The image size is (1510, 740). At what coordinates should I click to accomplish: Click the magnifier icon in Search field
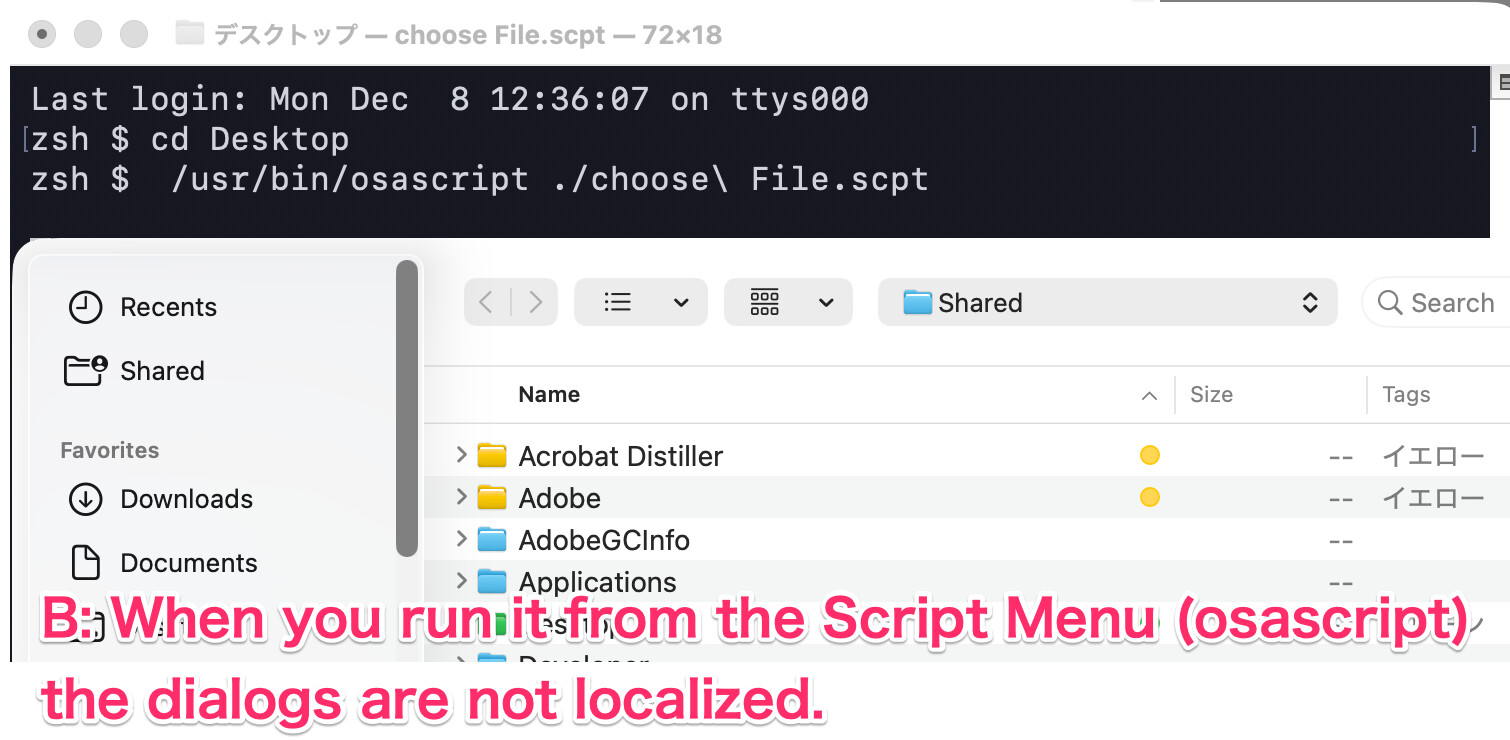click(1389, 303)
